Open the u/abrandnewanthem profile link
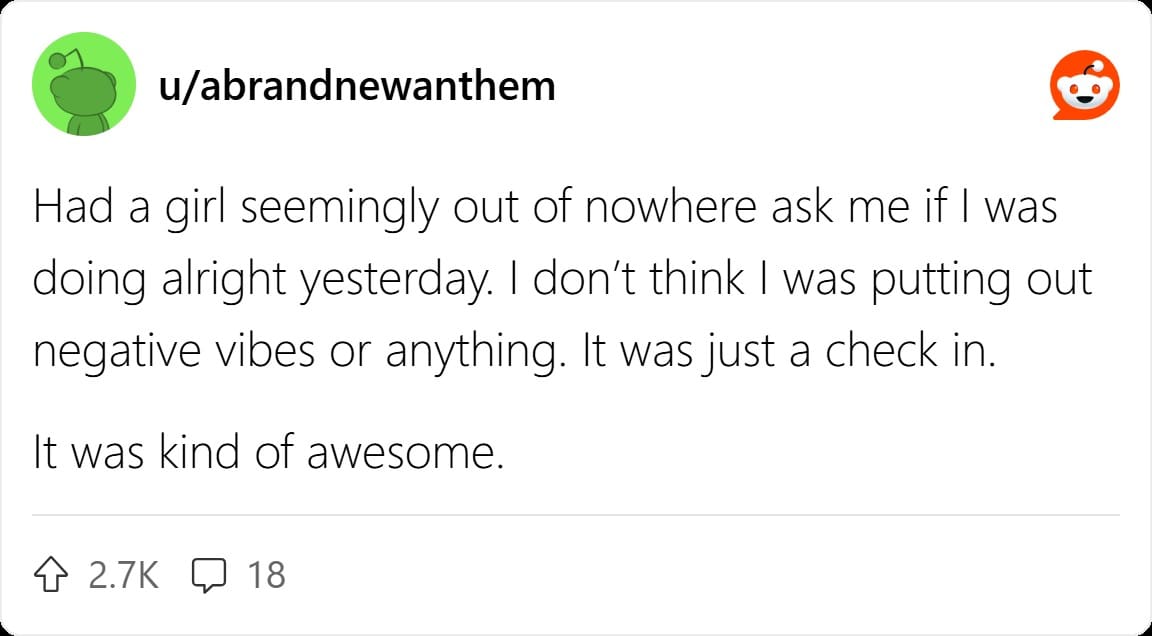Viewport: 1152px width, 636px height. tap(357, 86)
